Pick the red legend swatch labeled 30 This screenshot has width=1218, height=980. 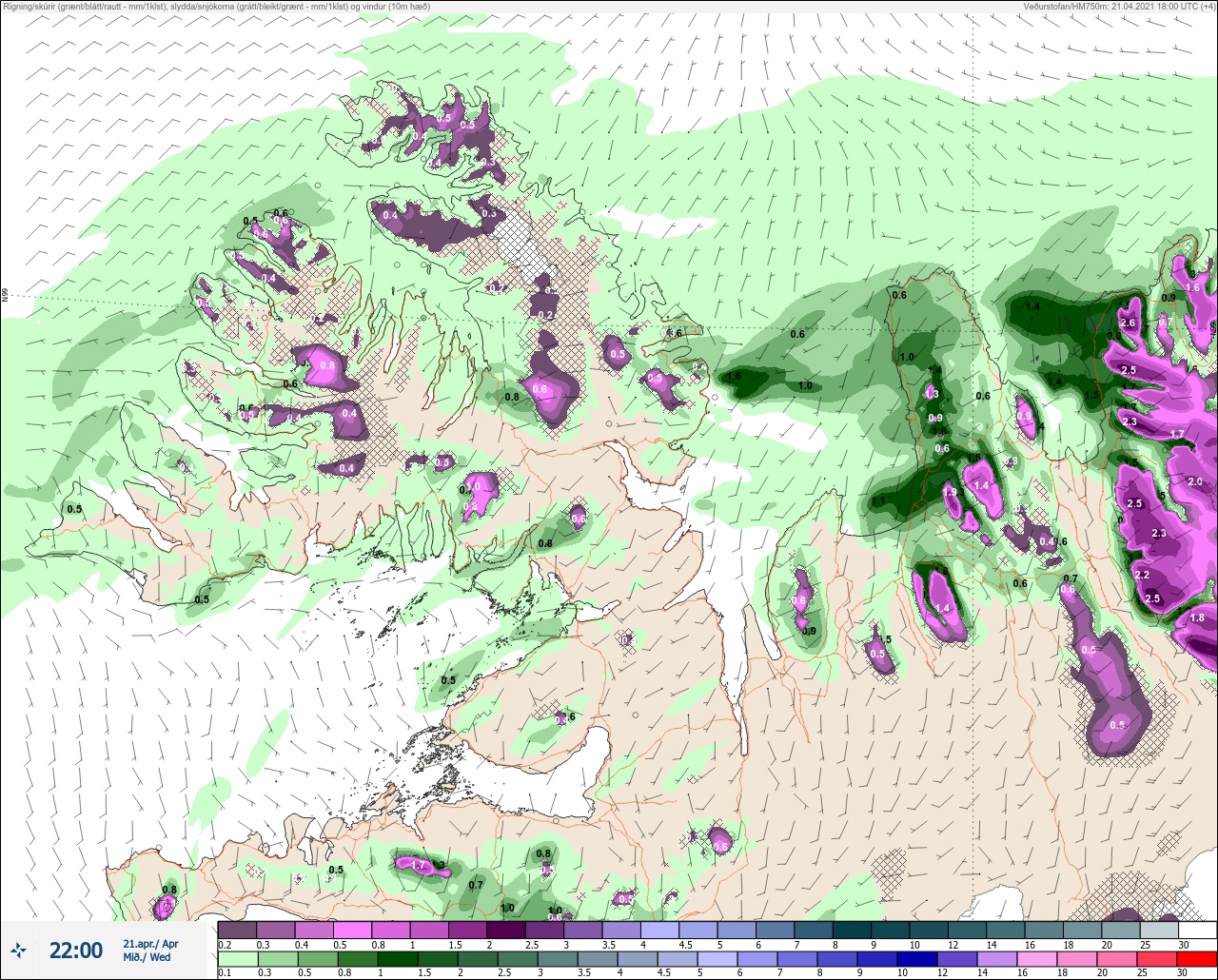(1197, 957)
